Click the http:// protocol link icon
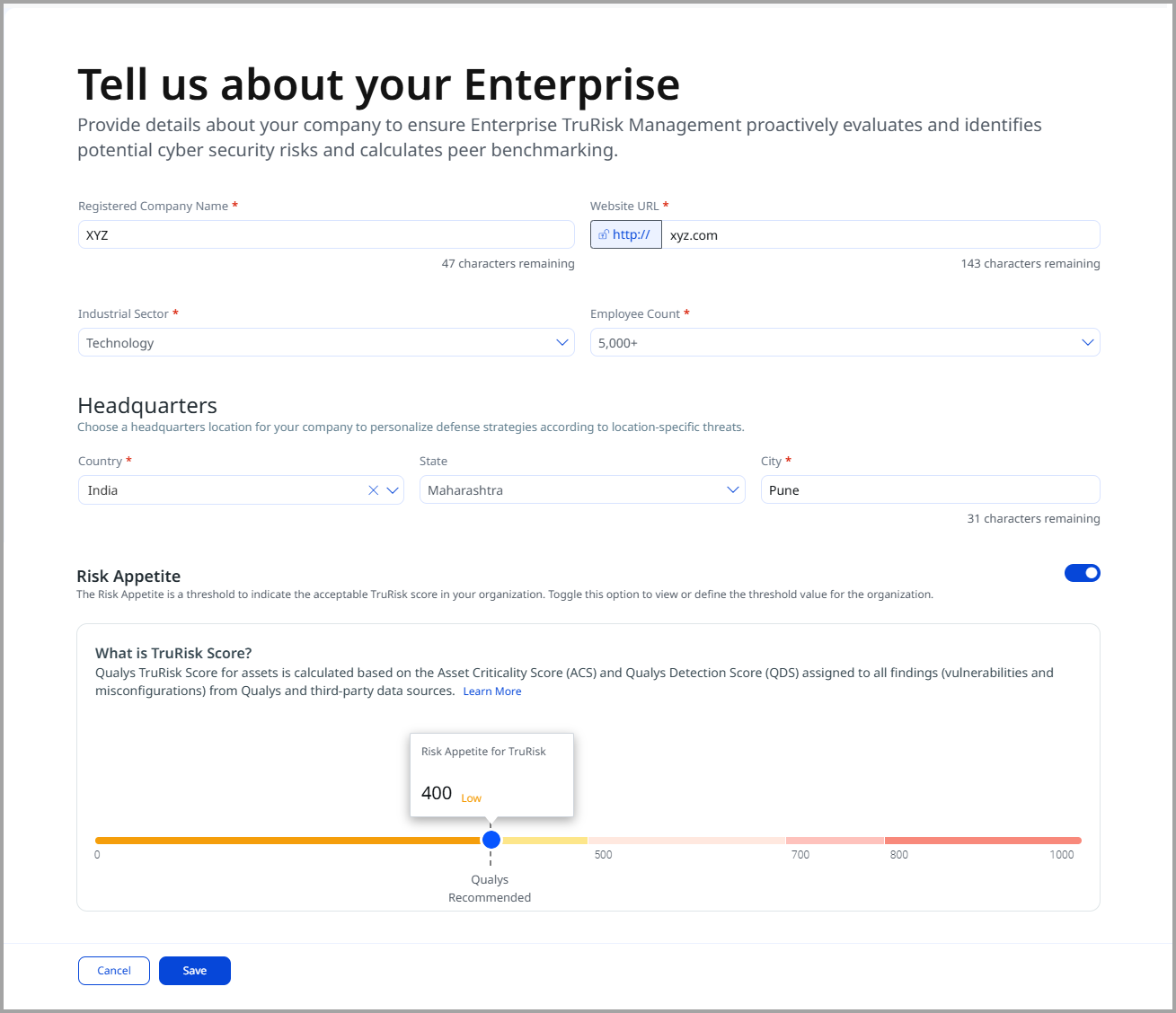Screen dimensions: 1176x1013 tap(604, 235)
